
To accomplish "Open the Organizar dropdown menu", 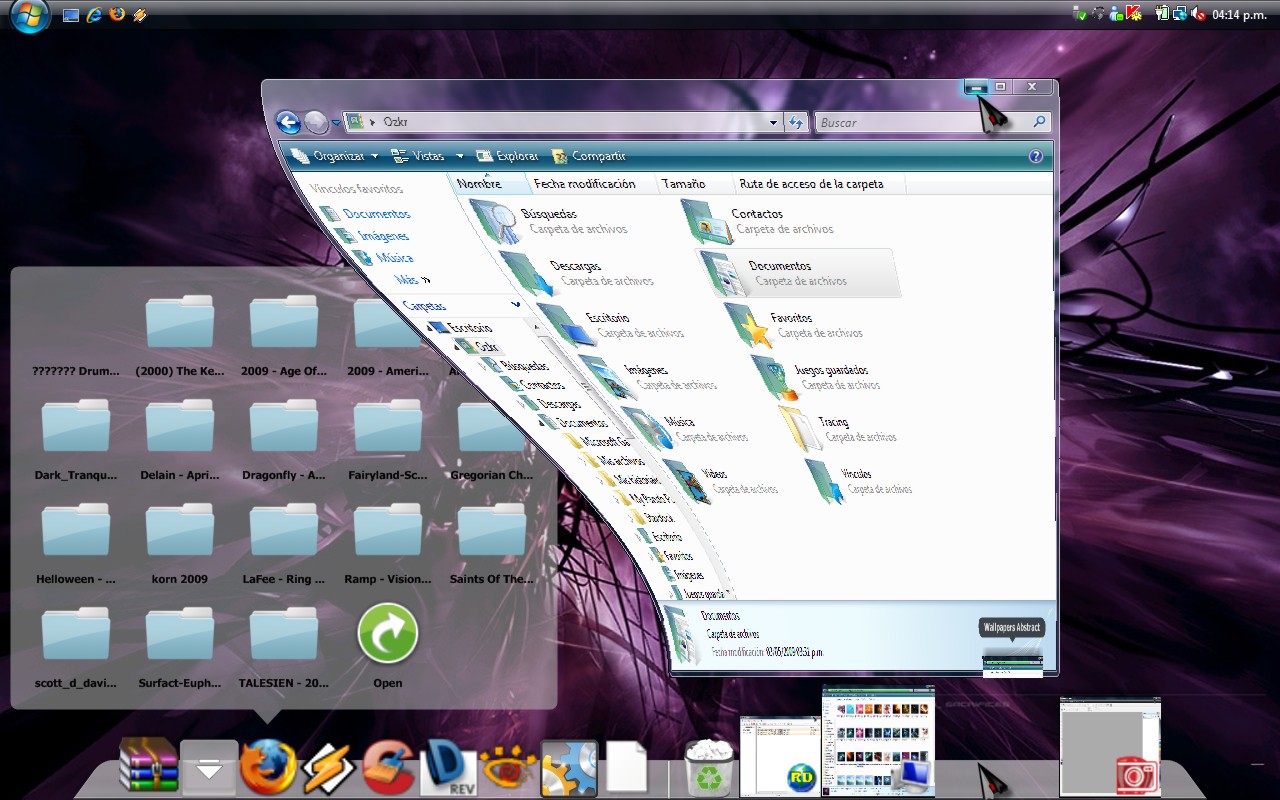I will [345, 156].
